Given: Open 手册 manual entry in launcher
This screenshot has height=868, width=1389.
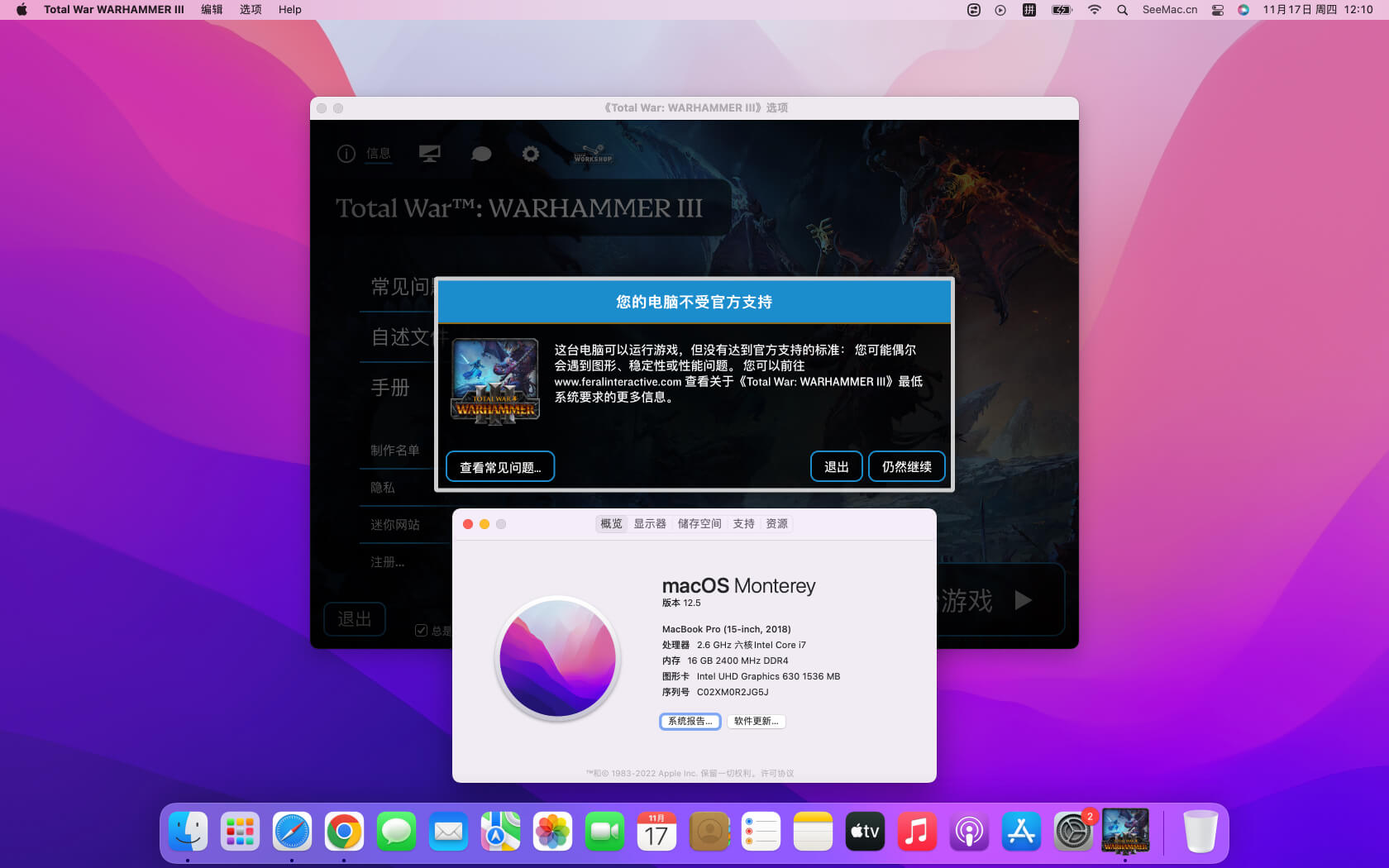Looking at the screenshot, I should (390, 388).
